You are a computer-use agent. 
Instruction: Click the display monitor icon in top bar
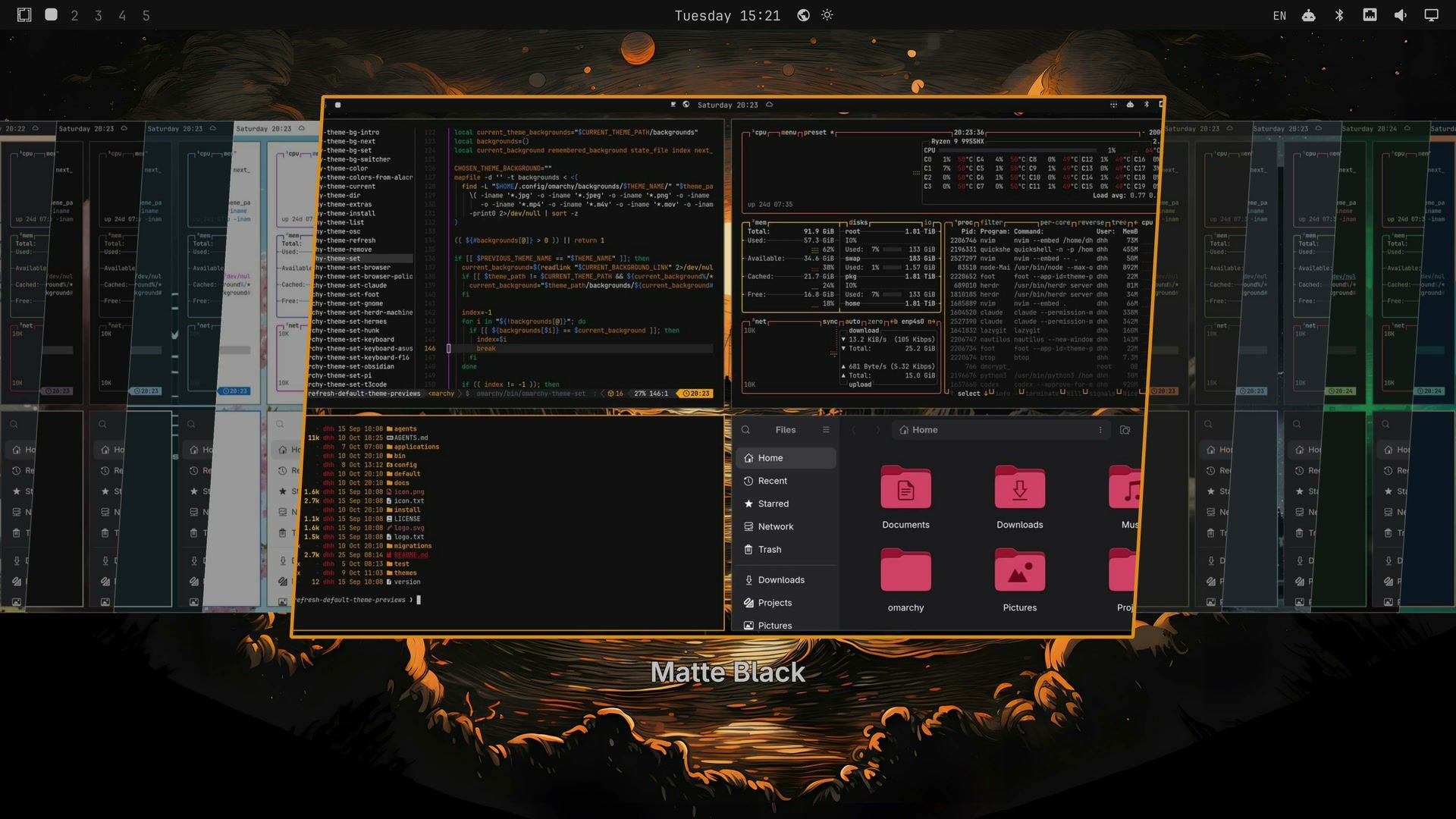(x=1431, y=15)
